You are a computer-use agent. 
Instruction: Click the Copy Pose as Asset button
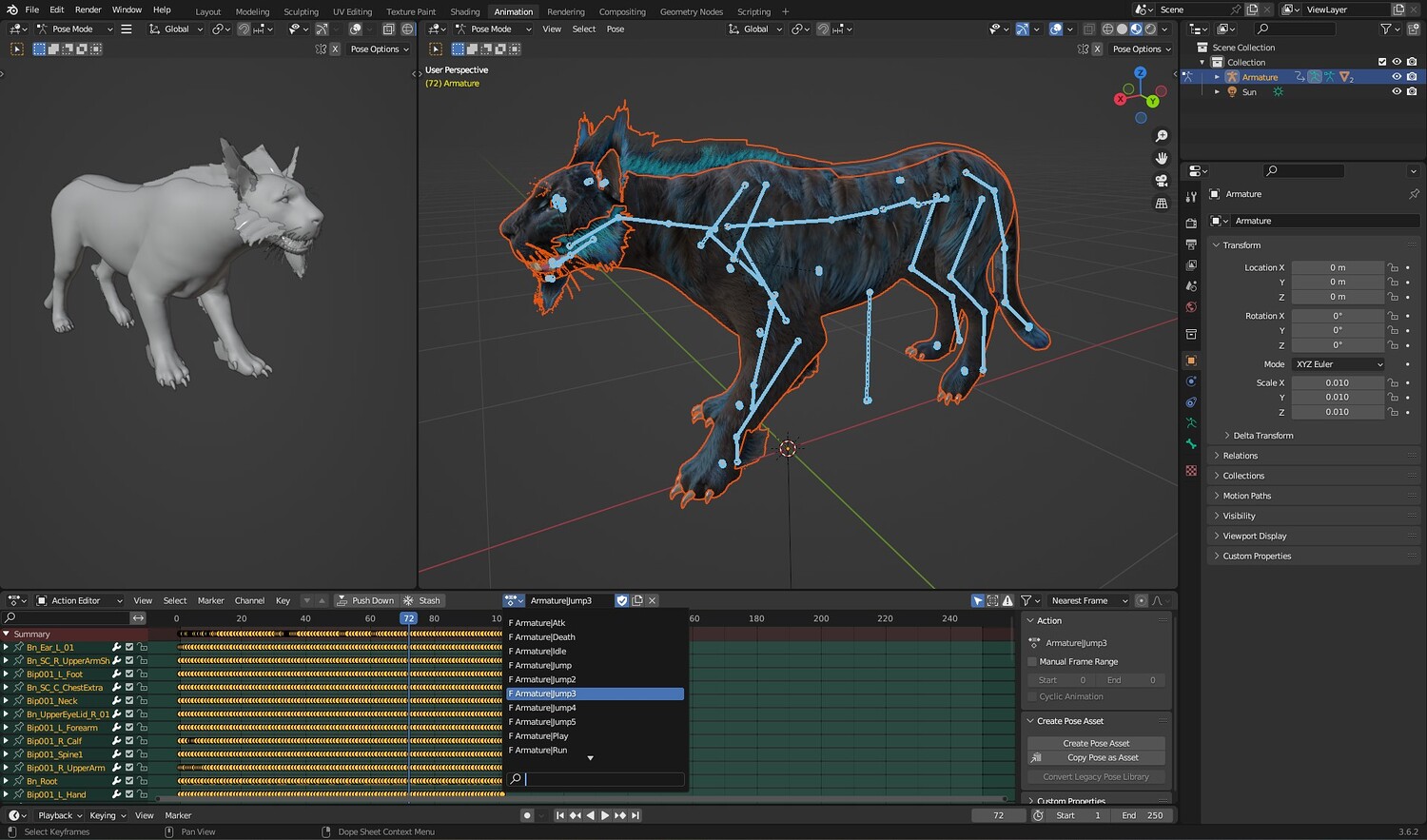pos(1096,757)
